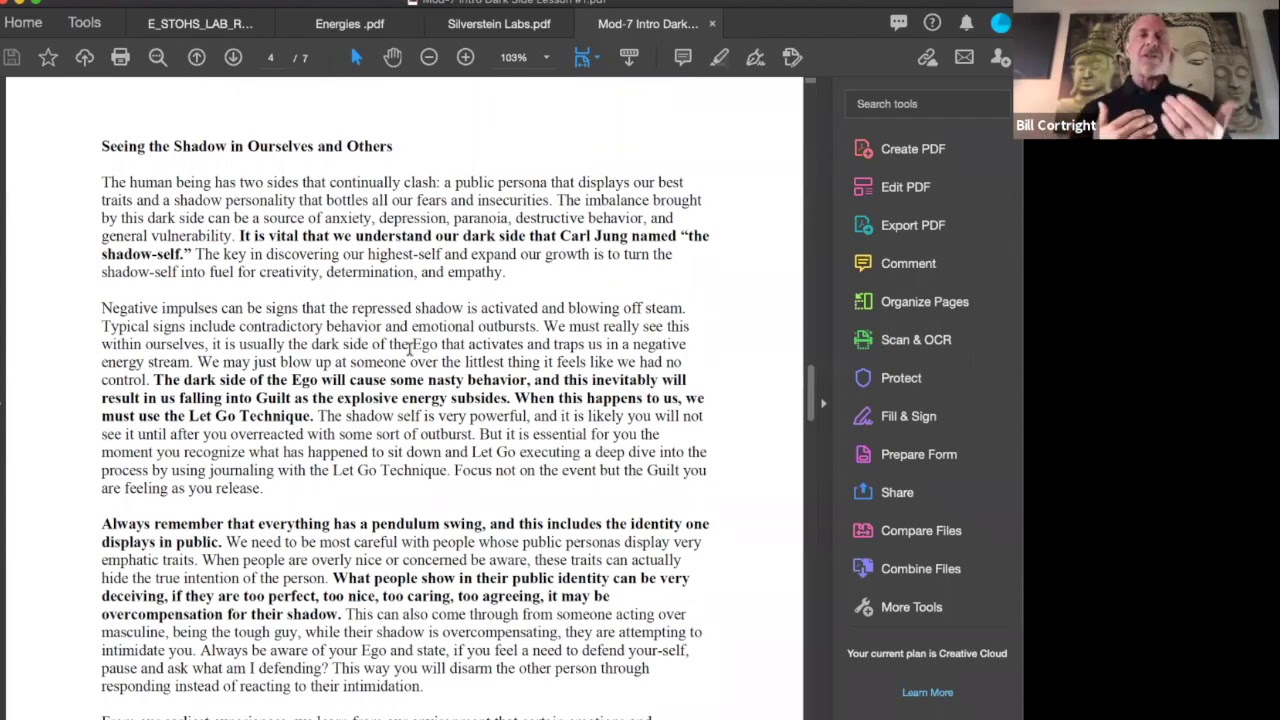
Task: Go to the previous page
Action: click(x=197, y=58)
